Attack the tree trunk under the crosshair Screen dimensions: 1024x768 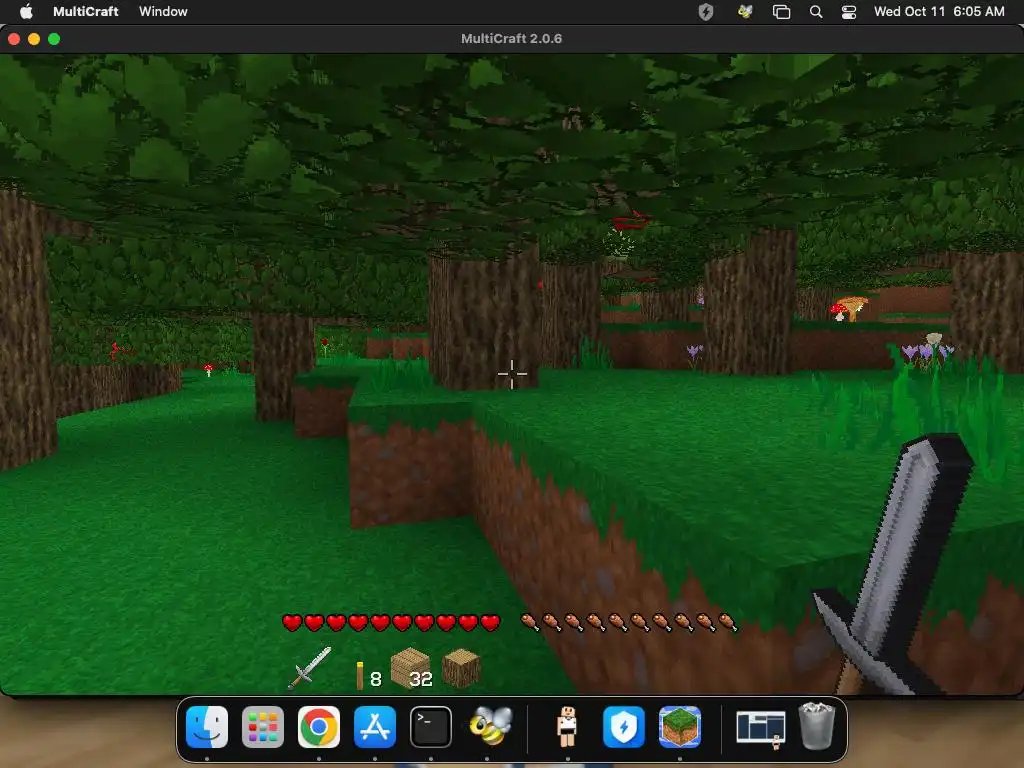tap(484, 320)
